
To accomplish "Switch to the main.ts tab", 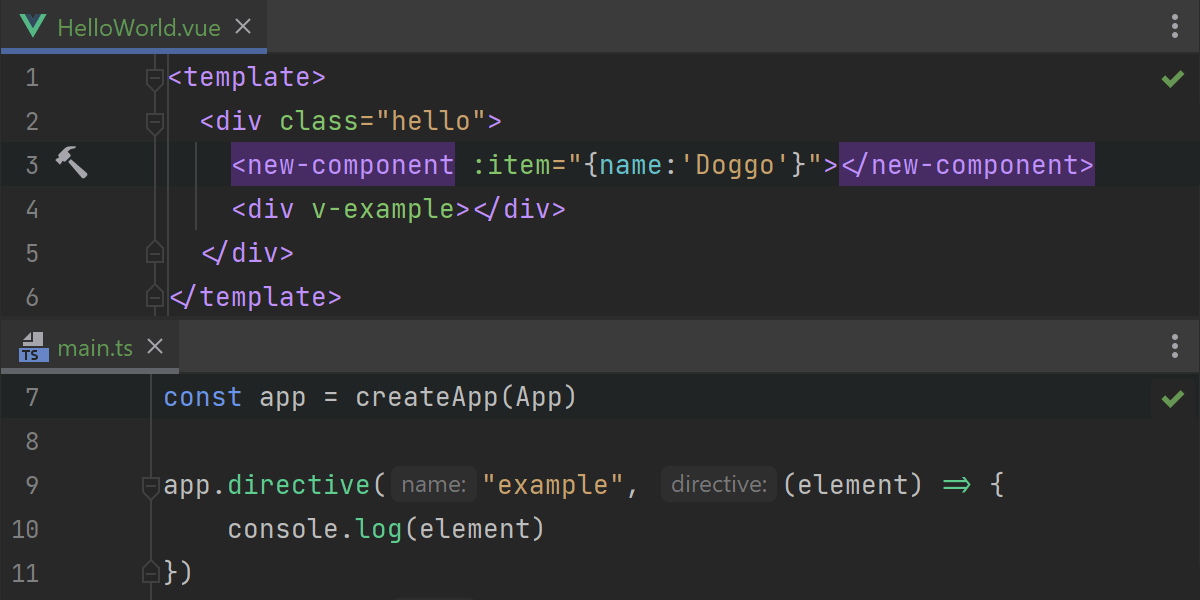I will click(95, 347).
